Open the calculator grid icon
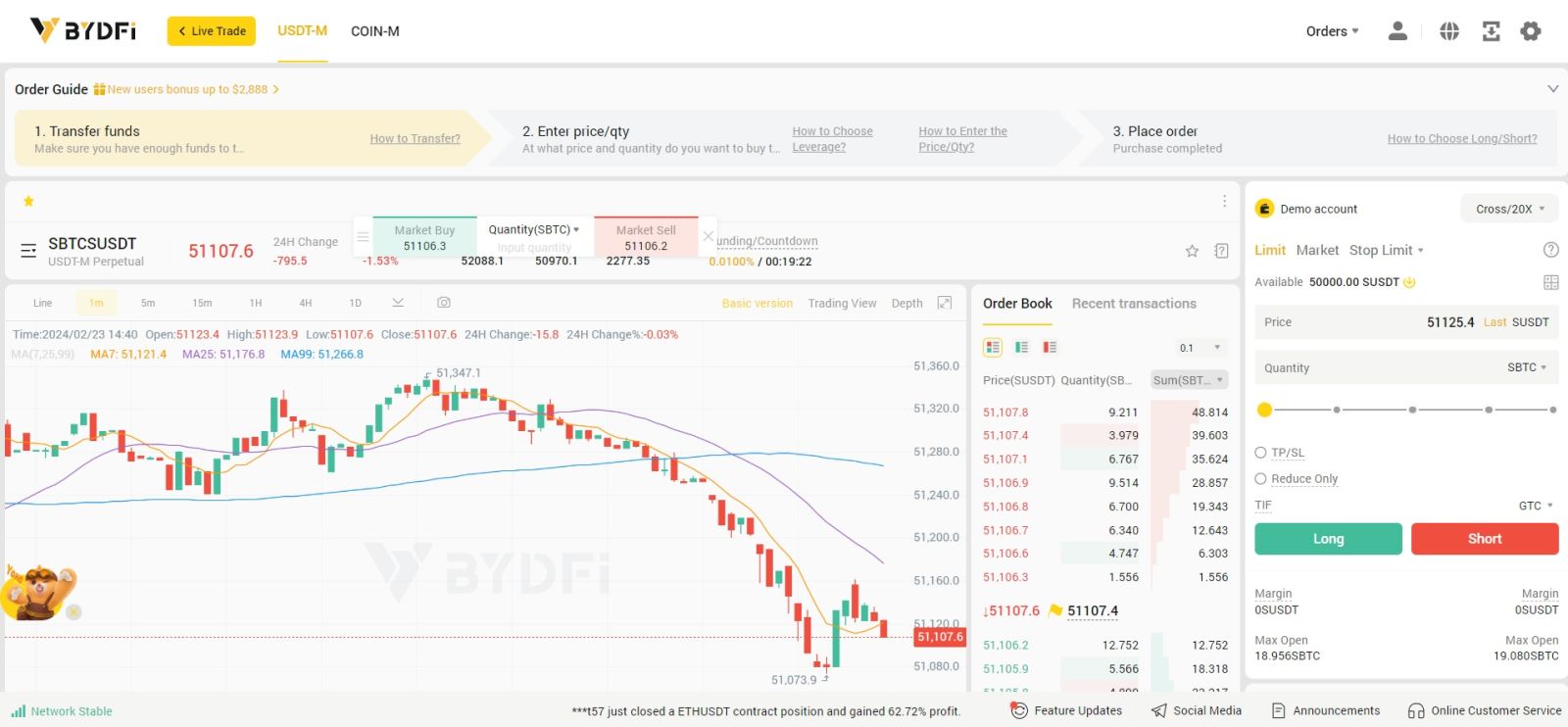The image size is (1568, 727). pyautogui.click(x=1550, y=282)
